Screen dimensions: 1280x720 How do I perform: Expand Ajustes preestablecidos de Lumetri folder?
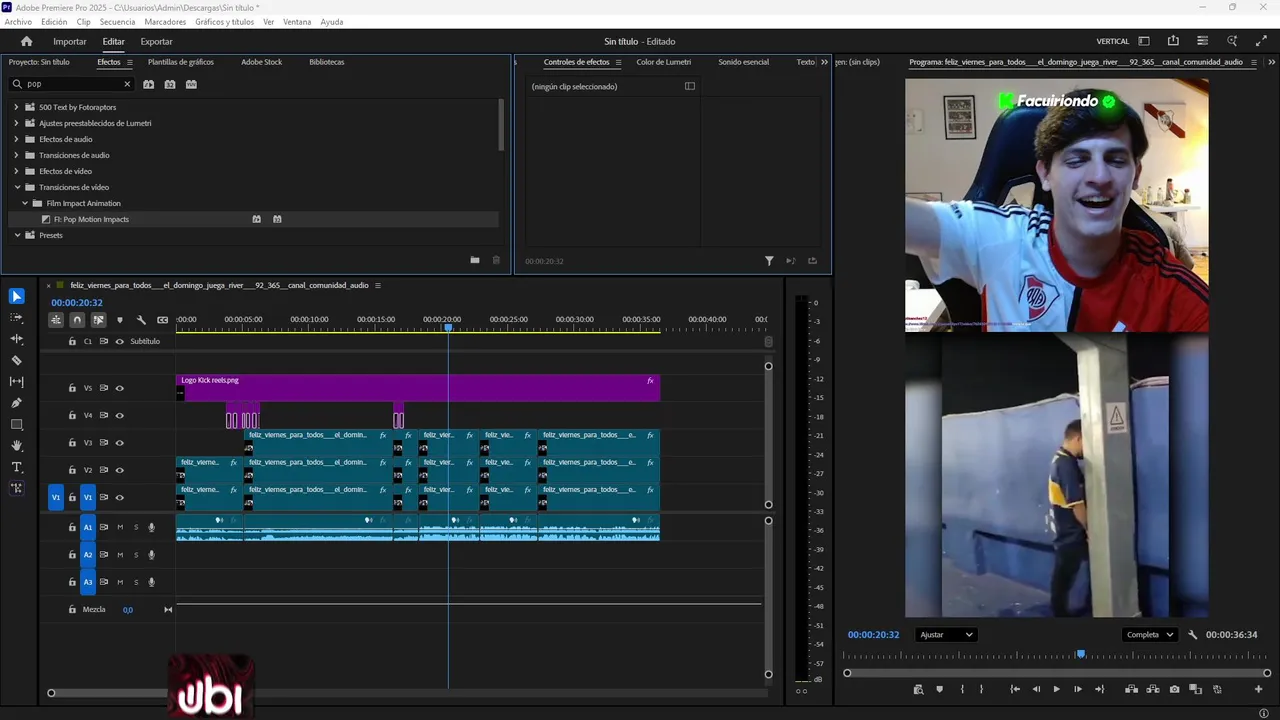(16, 123)
